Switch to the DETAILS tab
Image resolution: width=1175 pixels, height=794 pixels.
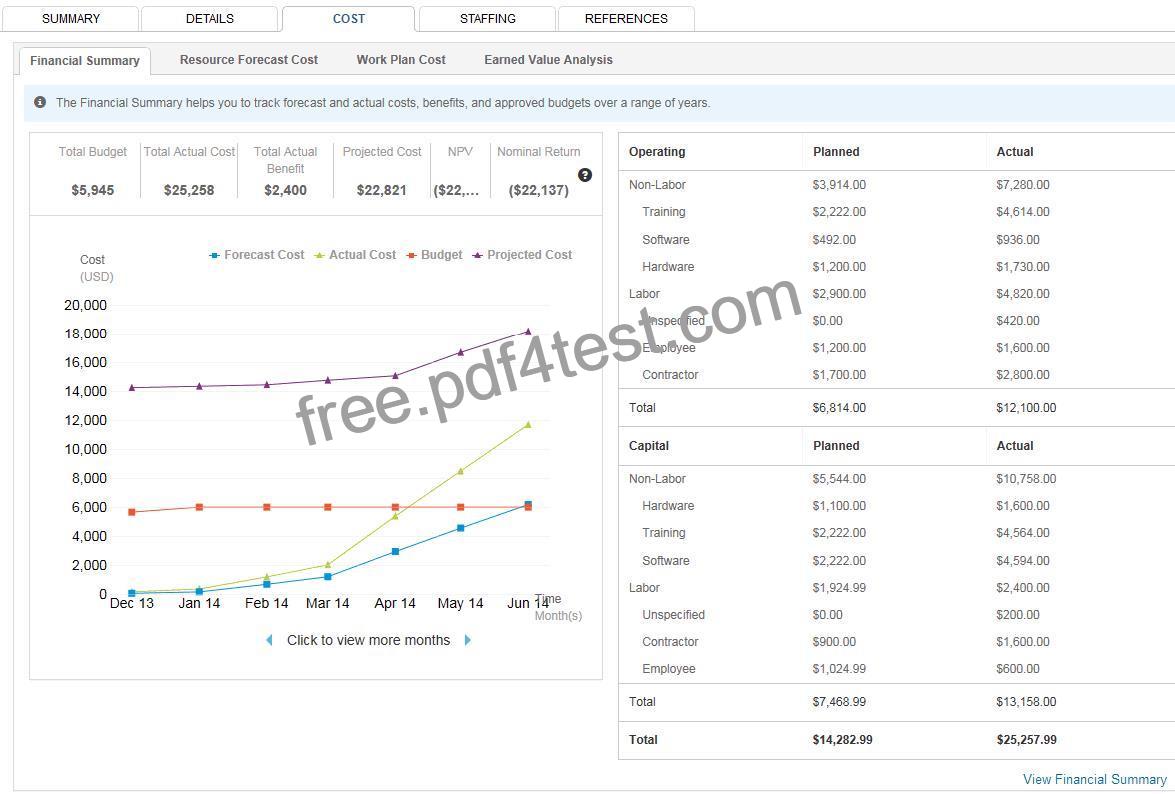tap(210, 19)
